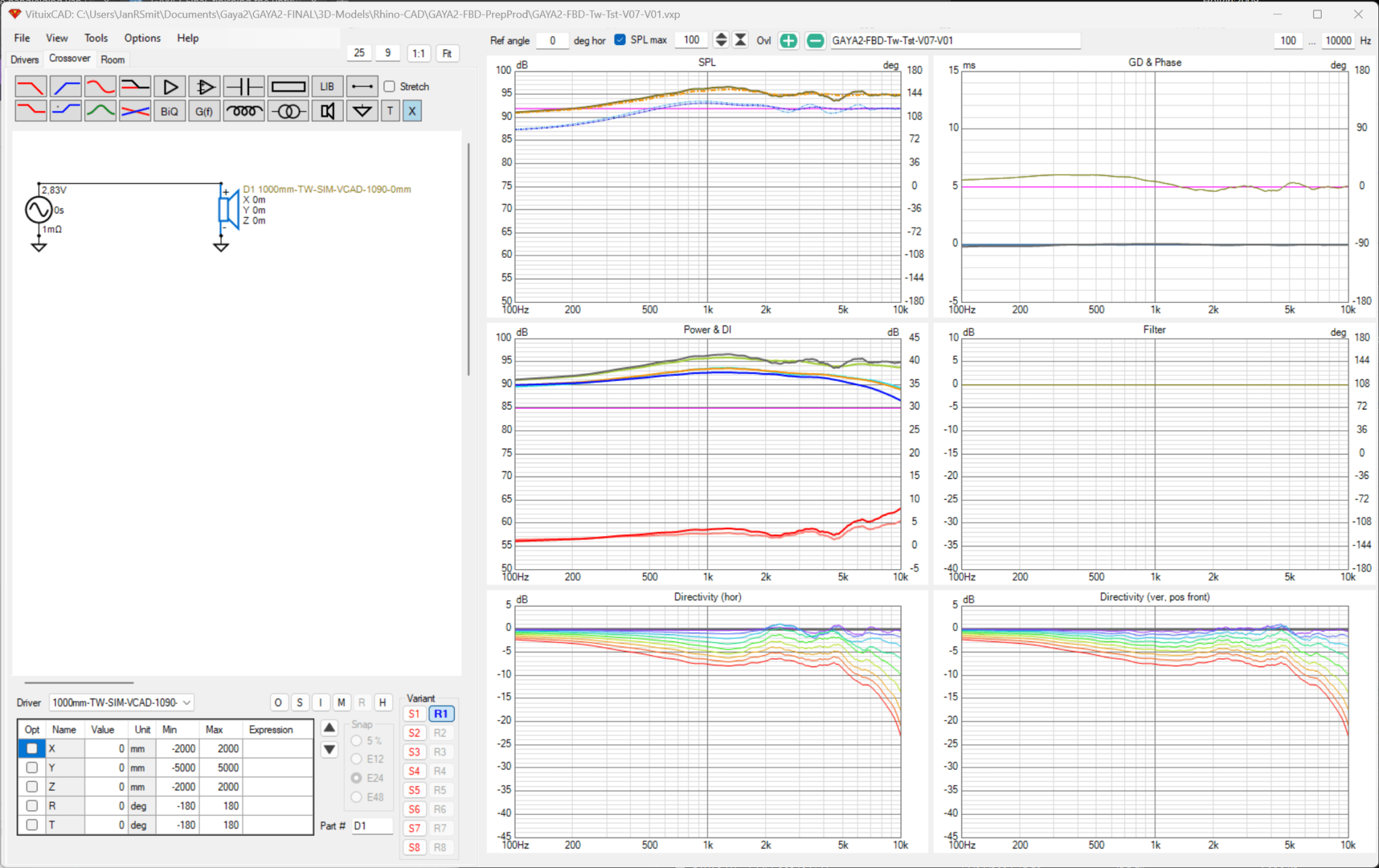
Task: Open the Help menu
Action: click(x=188, y=38)
